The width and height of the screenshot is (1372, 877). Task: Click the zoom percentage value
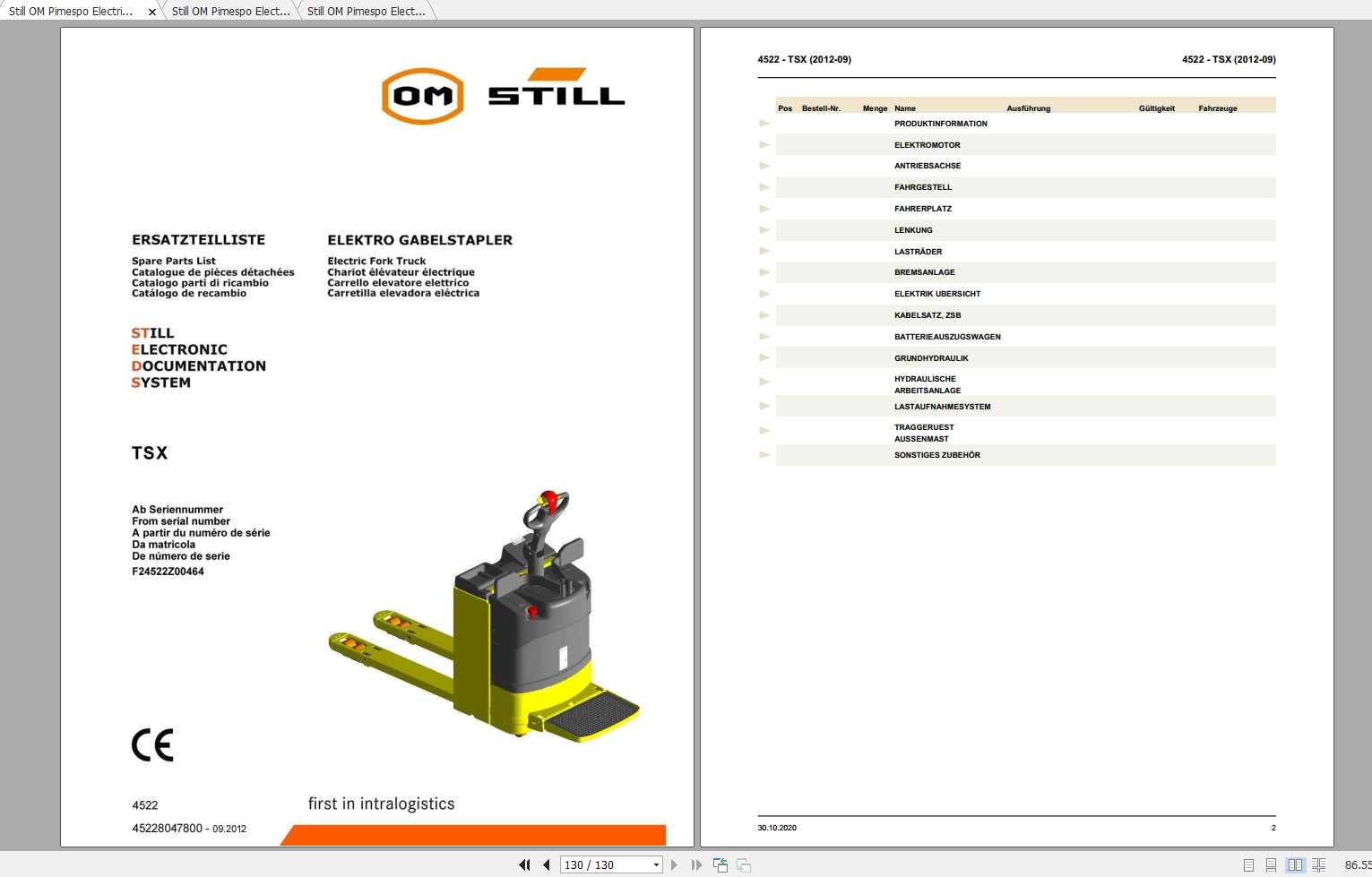click(1358, 865)
